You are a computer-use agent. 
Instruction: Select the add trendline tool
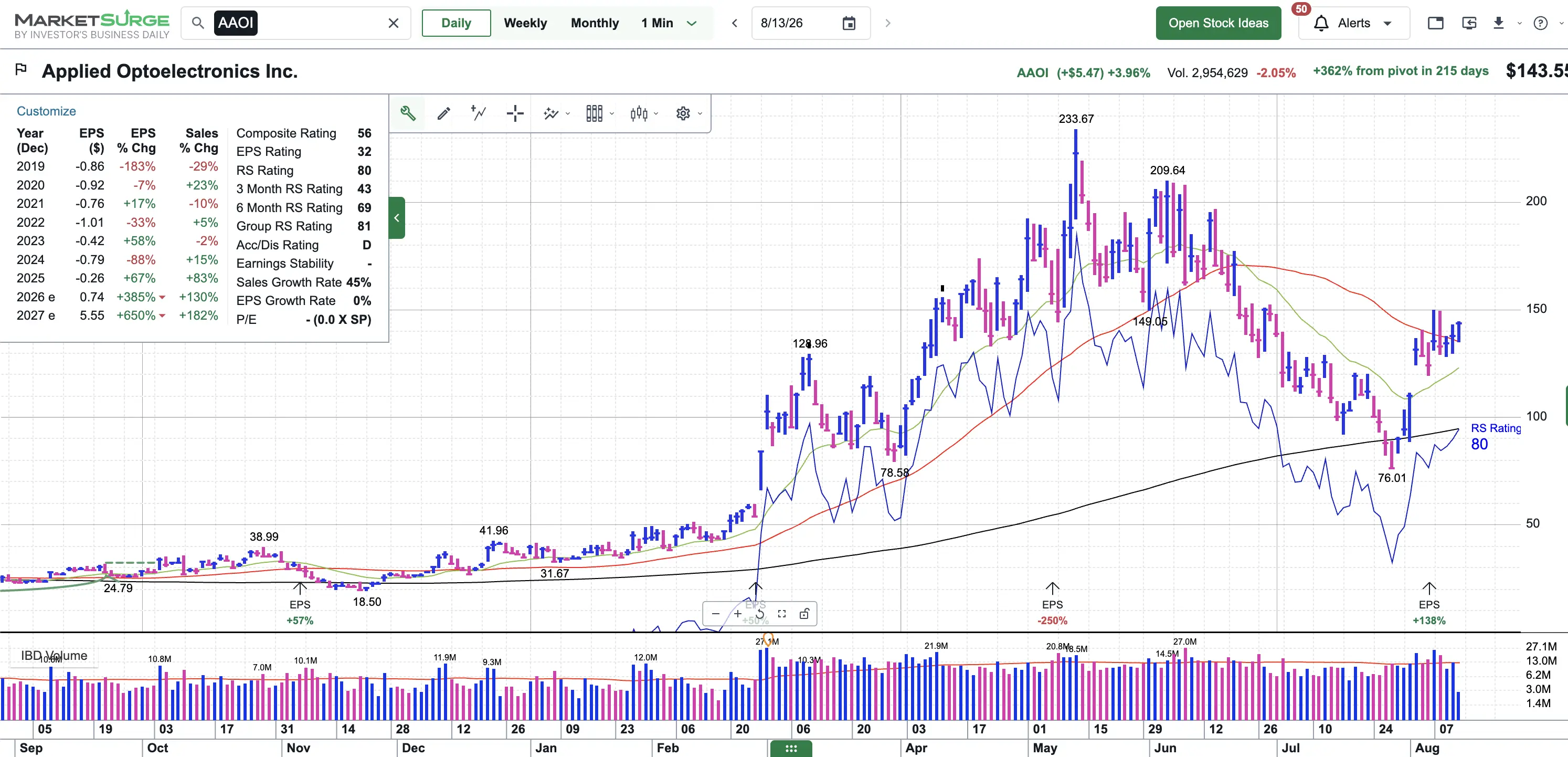pos(479,113)
